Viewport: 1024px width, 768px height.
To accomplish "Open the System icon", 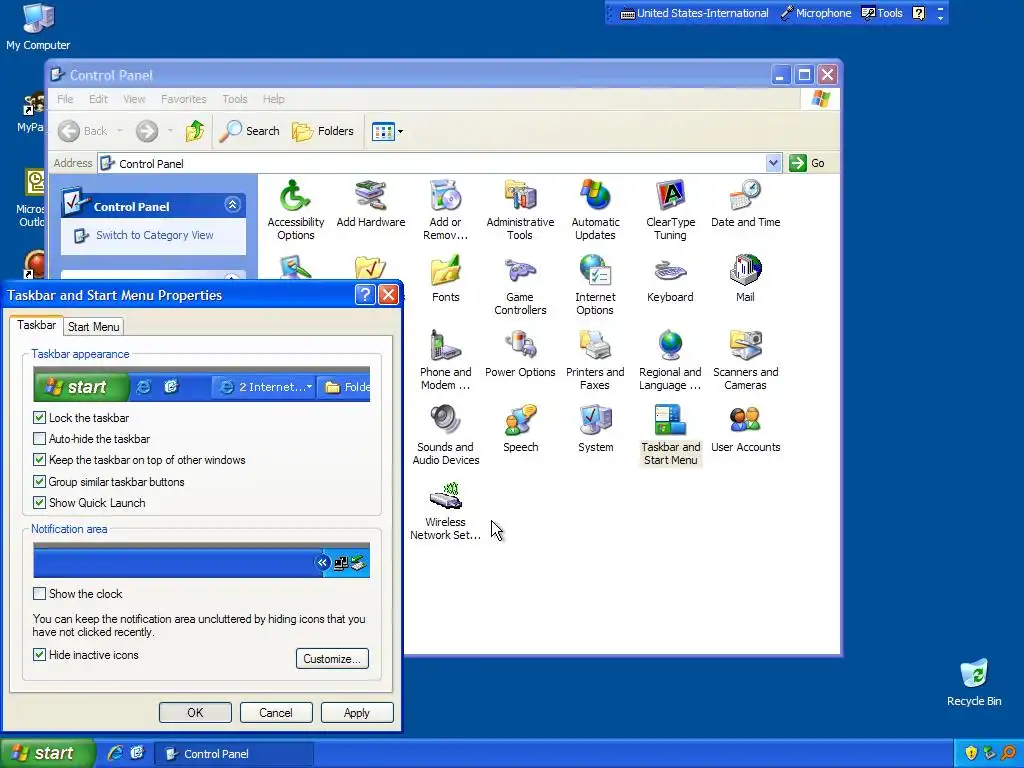I will [595, 429].
